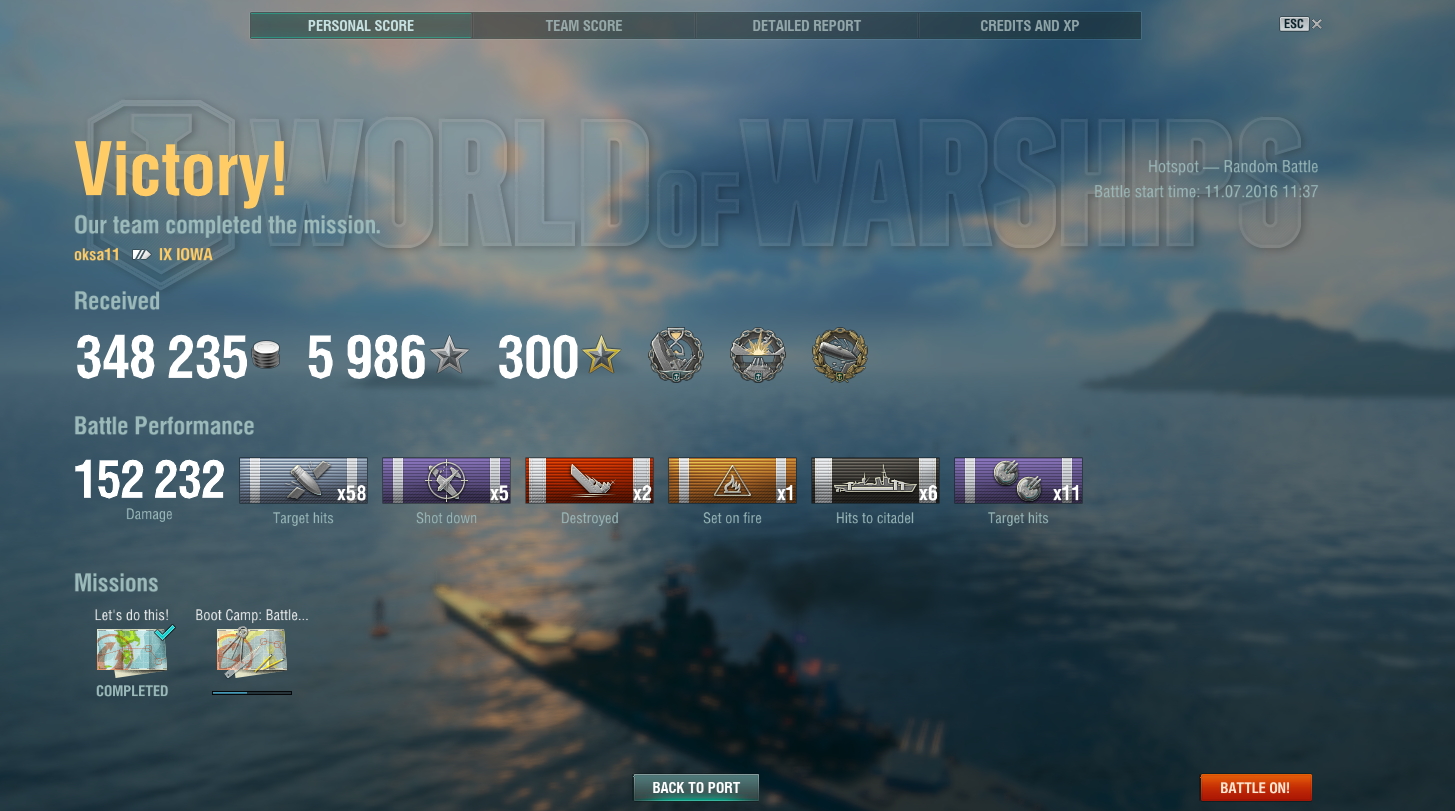Open the Boot Camp: Battle mission thumbnail
This screenshot has height=811, width=1455.
click(x=252, y=650)
